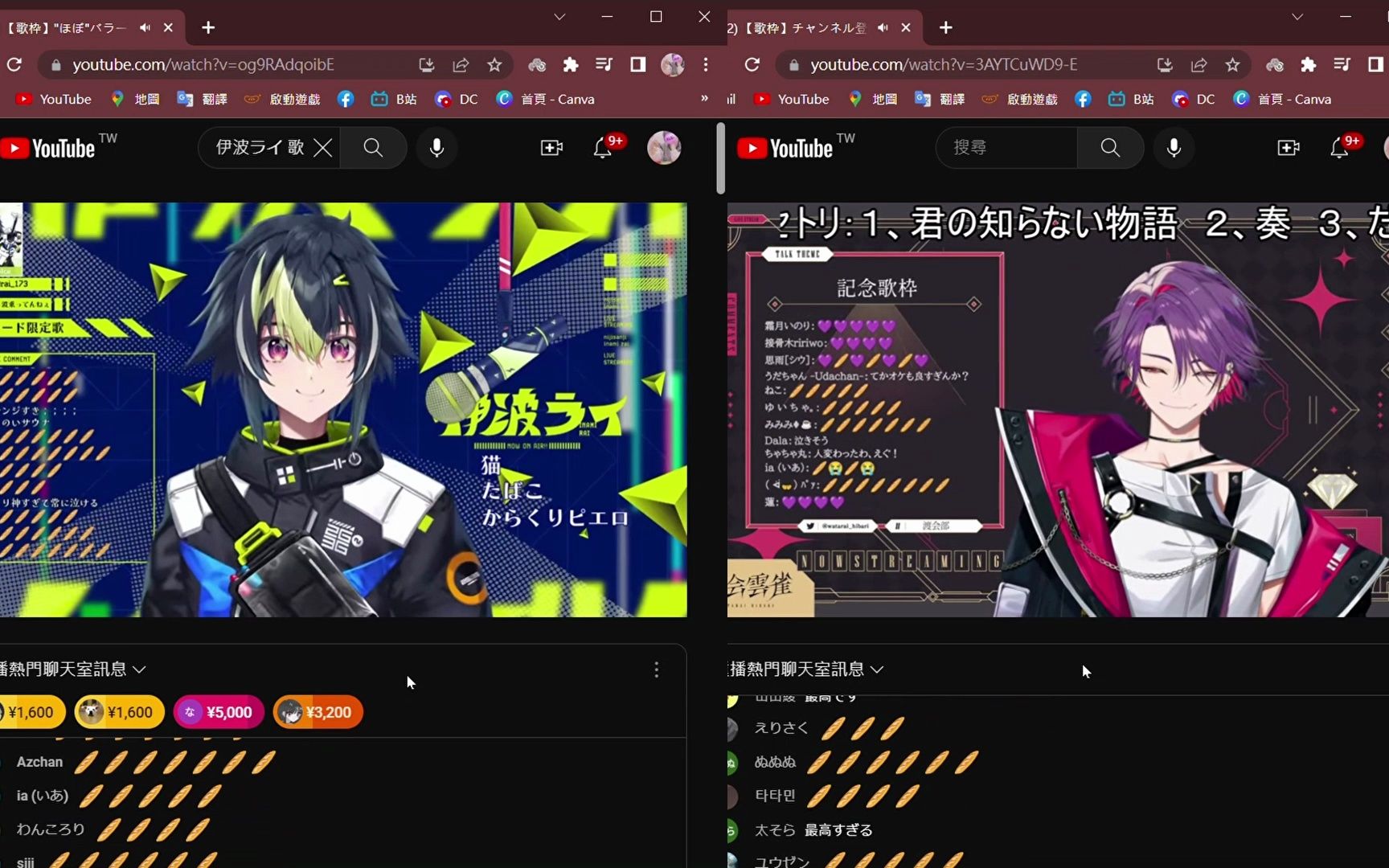The image size is (1389, 868).
Task: Click search magnifier button in left window
Action: (x=373, y=148)
